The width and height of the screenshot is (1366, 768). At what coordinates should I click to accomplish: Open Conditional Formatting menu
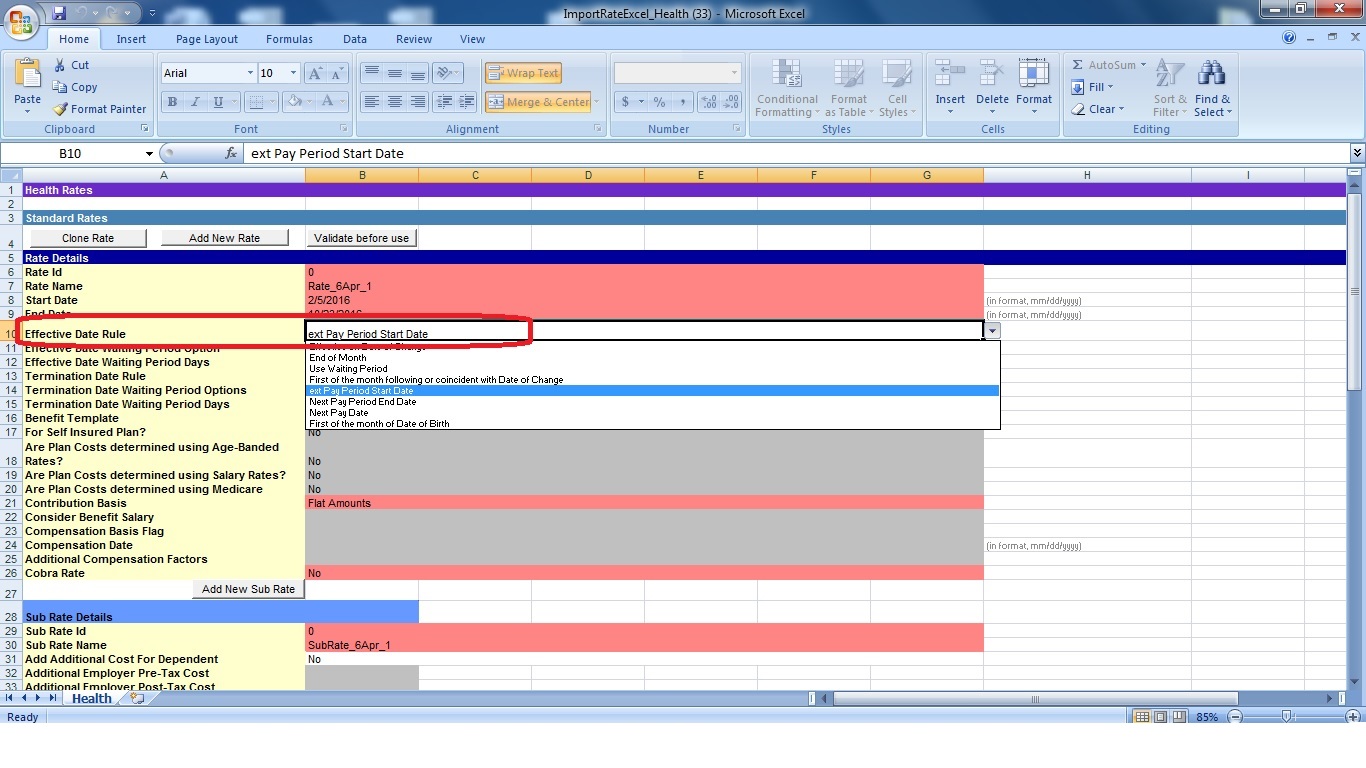tap(787, 88)
